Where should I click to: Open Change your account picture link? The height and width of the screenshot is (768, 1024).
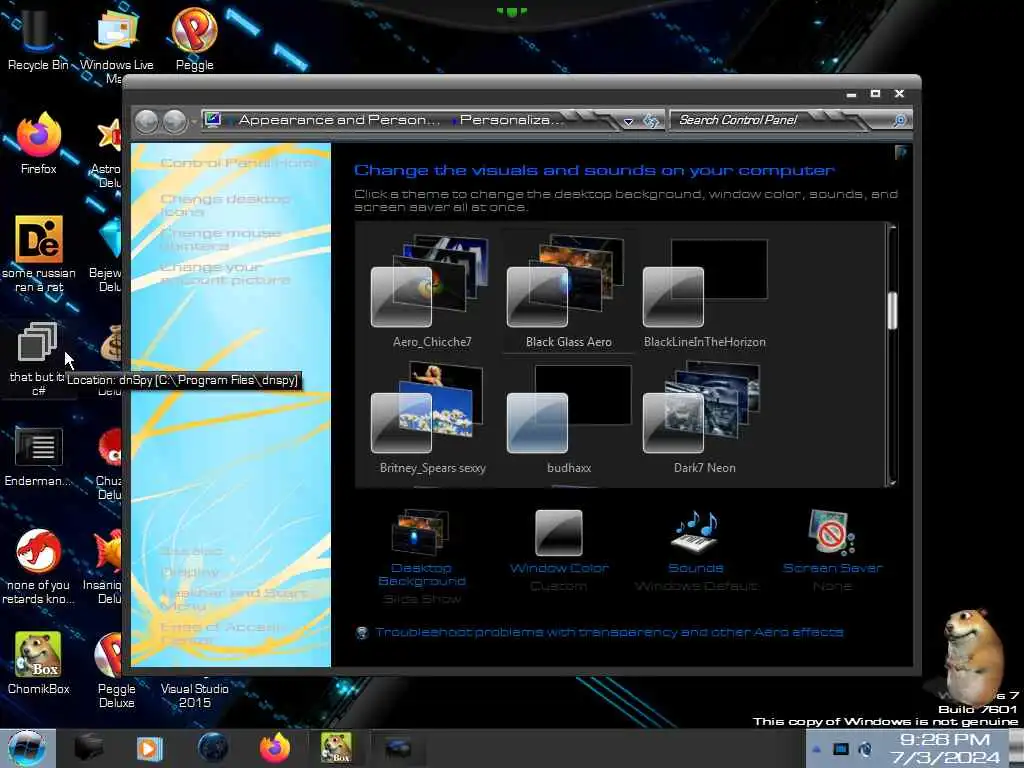click(225, 273)
